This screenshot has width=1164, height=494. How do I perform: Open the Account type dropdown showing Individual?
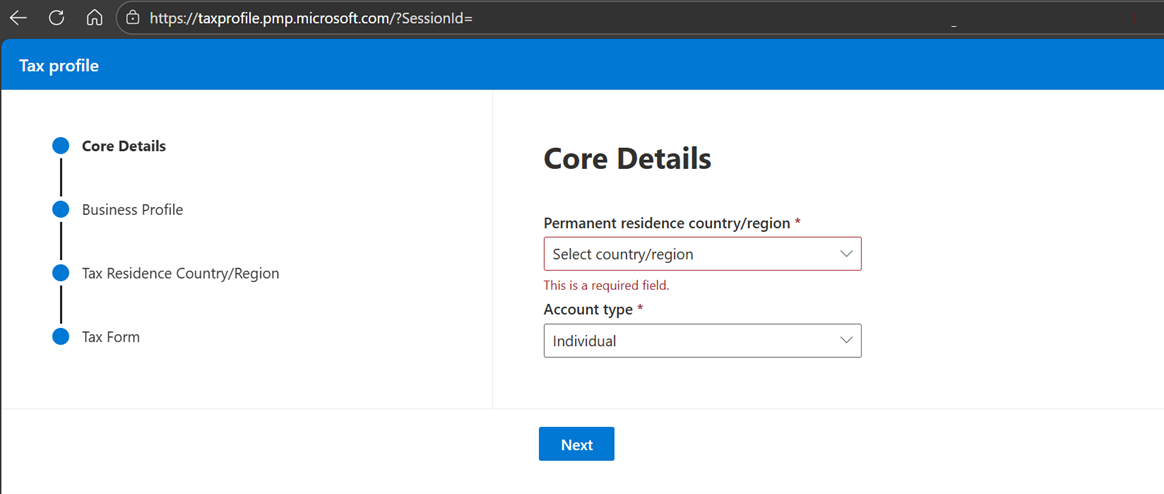pyautogui.click(x=690, y=341)
